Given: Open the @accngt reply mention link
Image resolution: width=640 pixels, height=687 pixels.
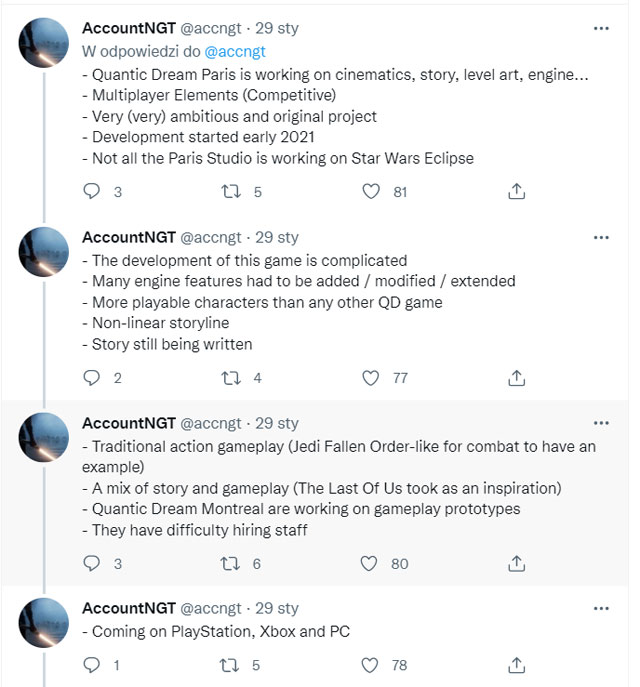Looking at the screenshot, I should click(x=235, y=52).
